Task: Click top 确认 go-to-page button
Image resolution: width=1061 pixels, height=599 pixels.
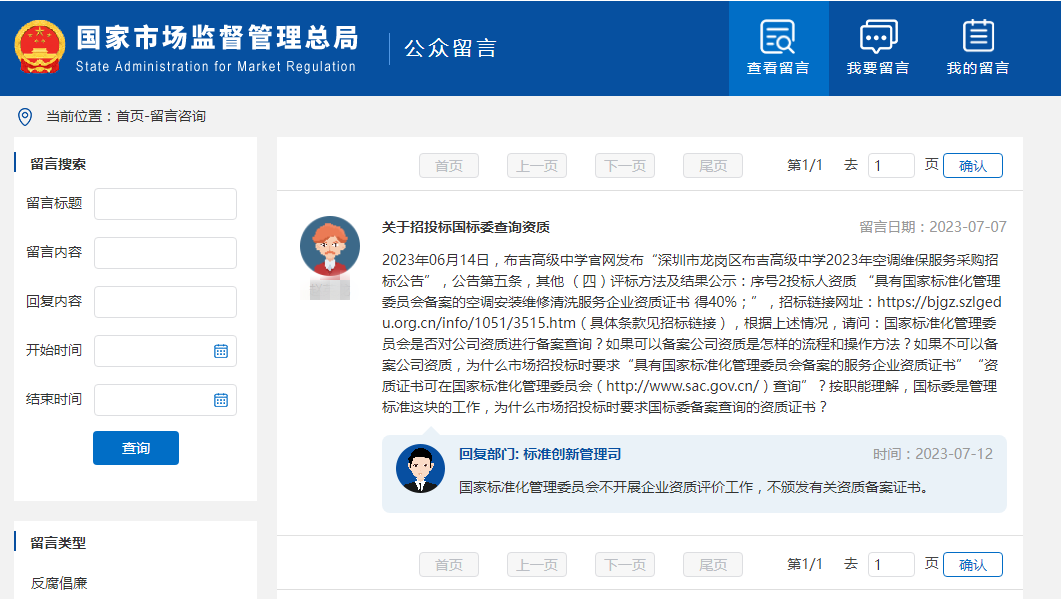Action: click(x=973, y=166)
